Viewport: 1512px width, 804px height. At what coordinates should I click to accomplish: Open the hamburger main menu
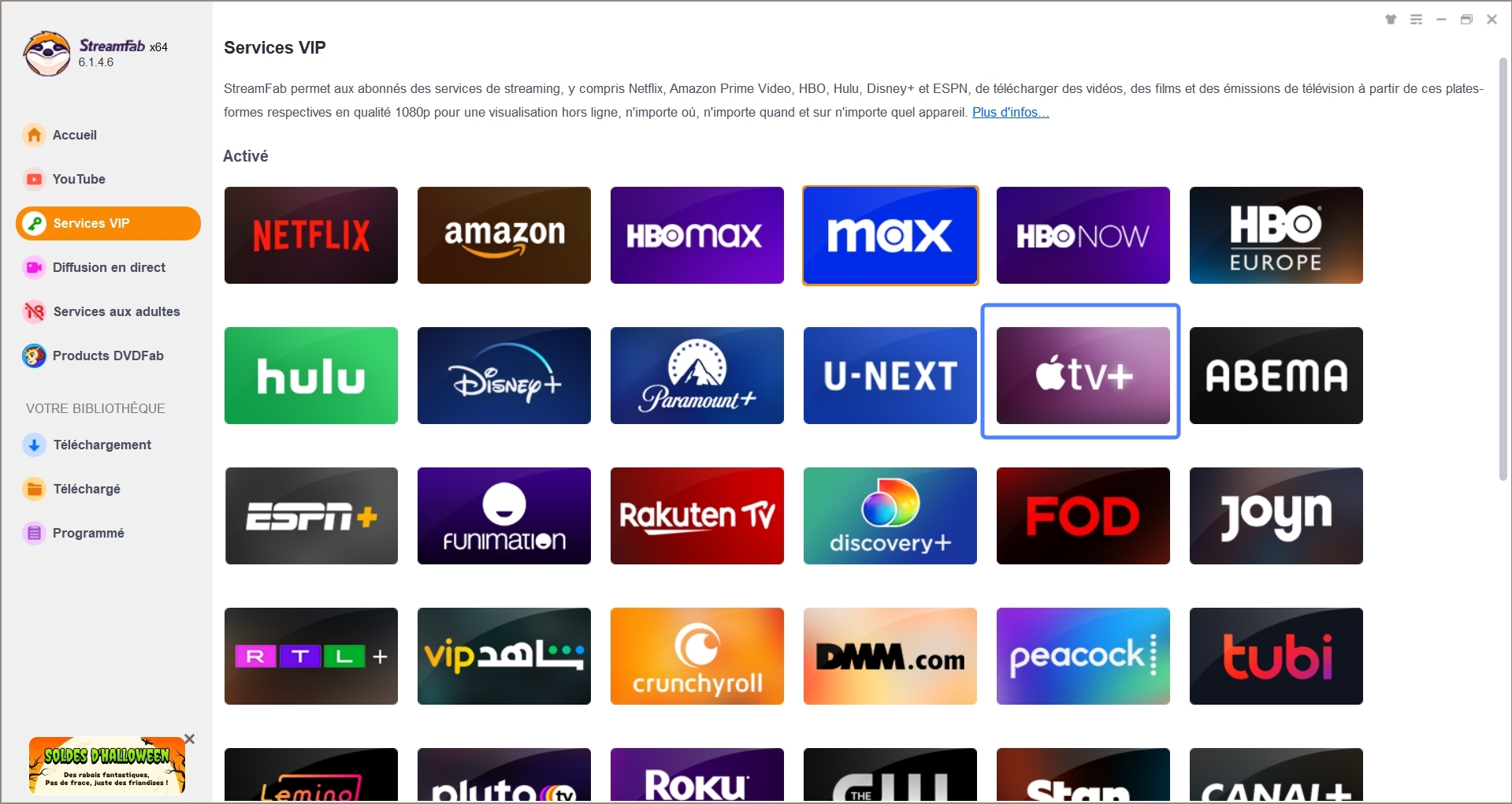1416,20
